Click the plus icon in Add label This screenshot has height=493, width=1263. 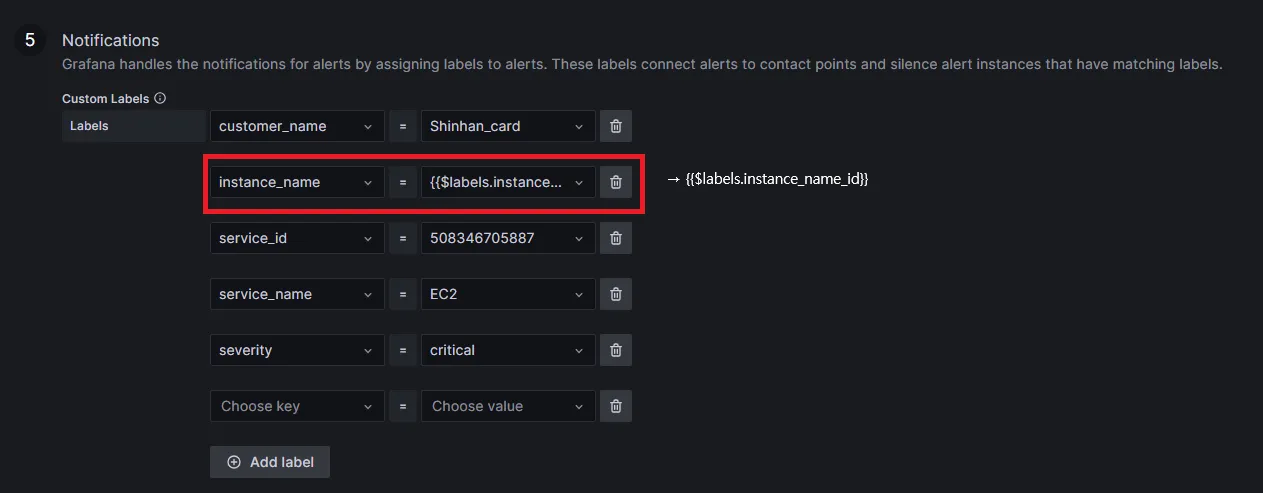click(234, 462)
